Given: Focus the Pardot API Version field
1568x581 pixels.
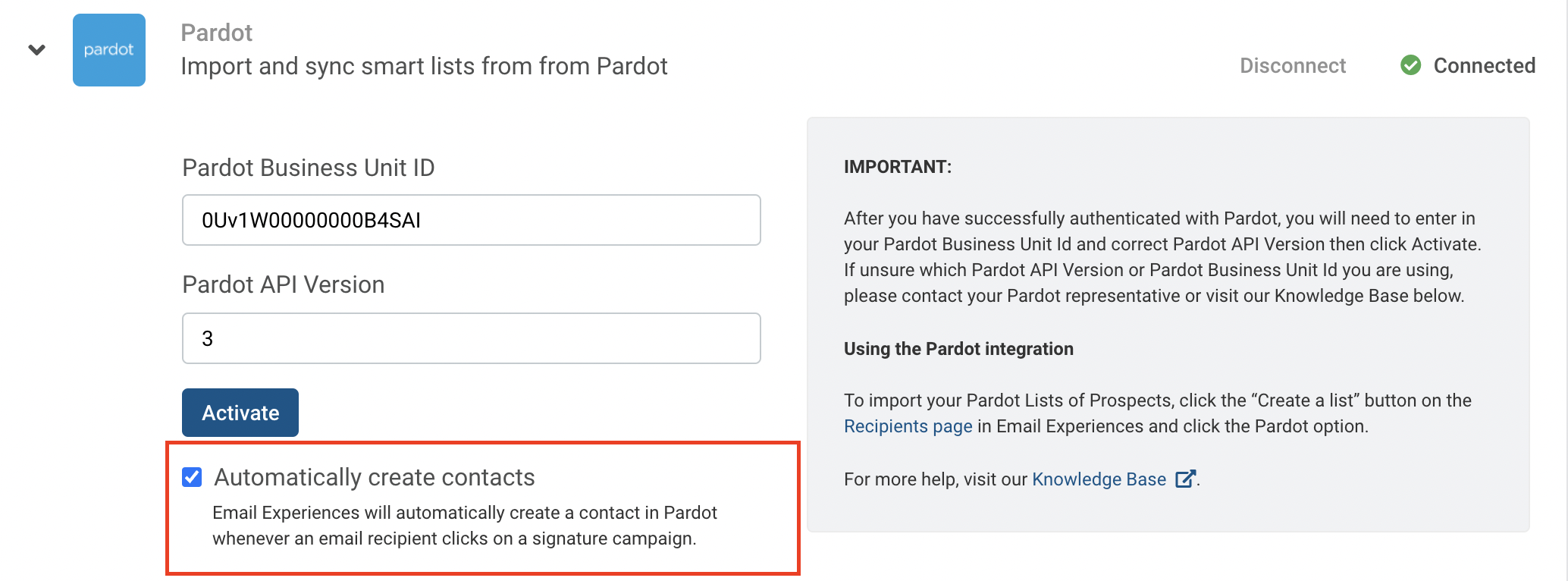Looking at the screenshot, I should (x=472, y=338).
